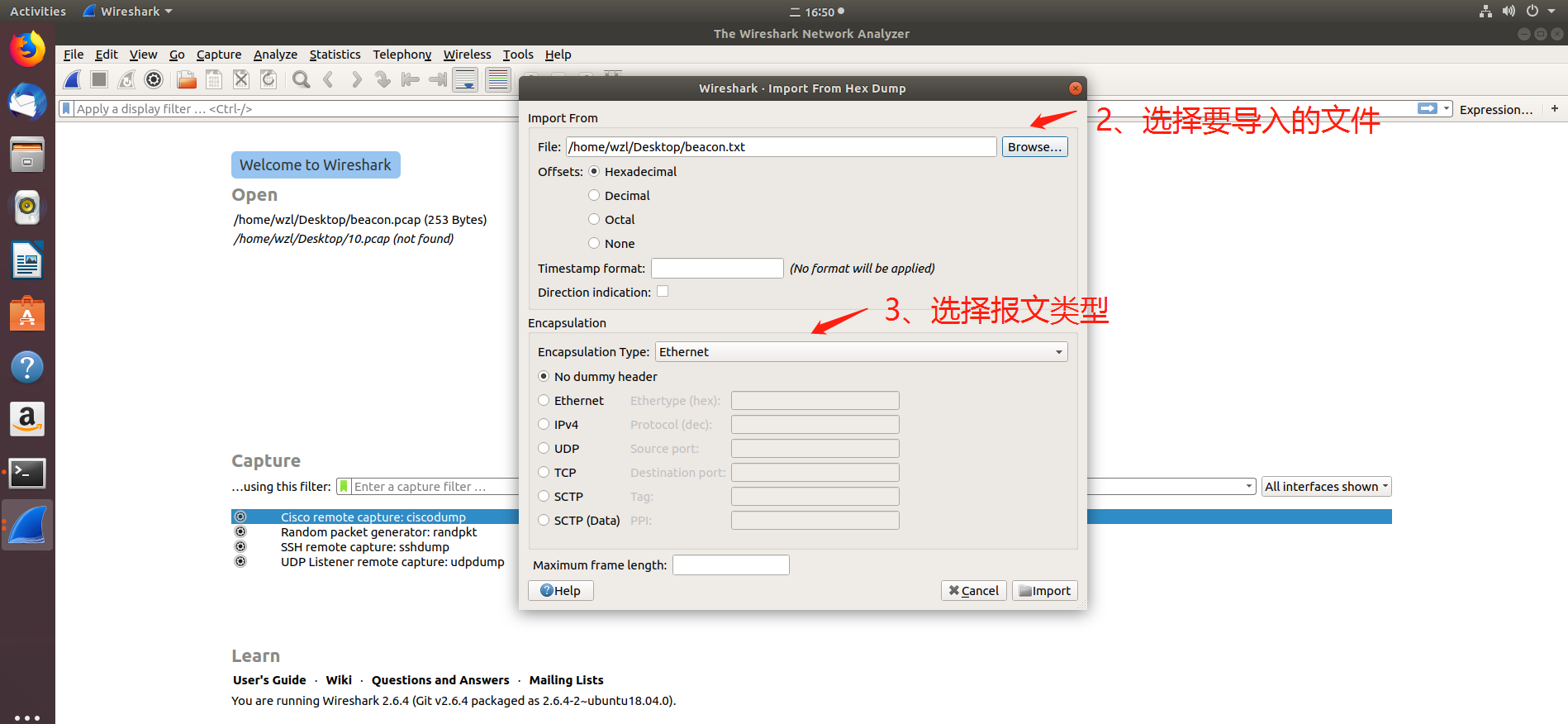Open the Wireless menu
Viewport: 1568px width, 724px height.
[467, 55]
